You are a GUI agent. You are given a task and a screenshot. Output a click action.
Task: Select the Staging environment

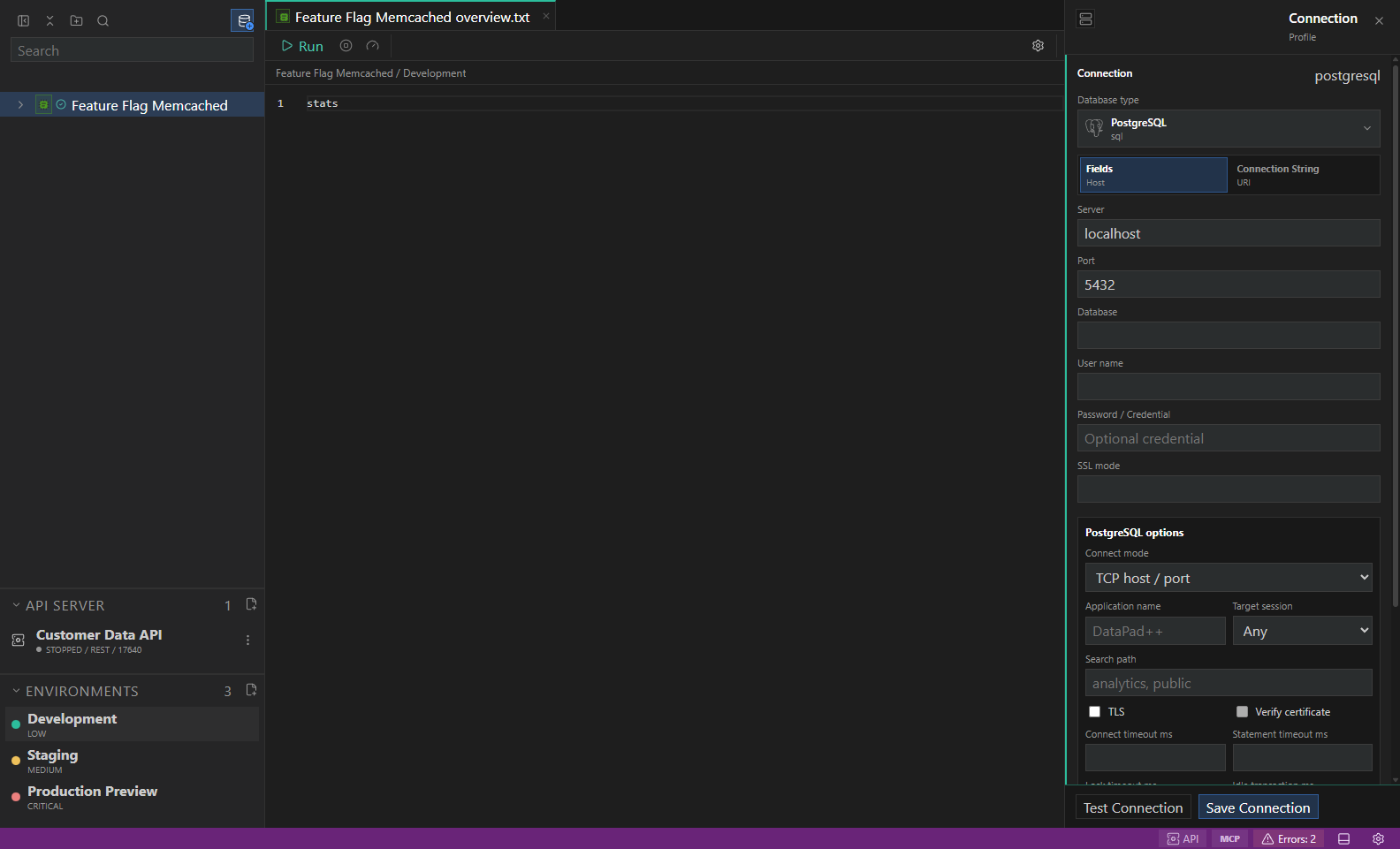132,761
